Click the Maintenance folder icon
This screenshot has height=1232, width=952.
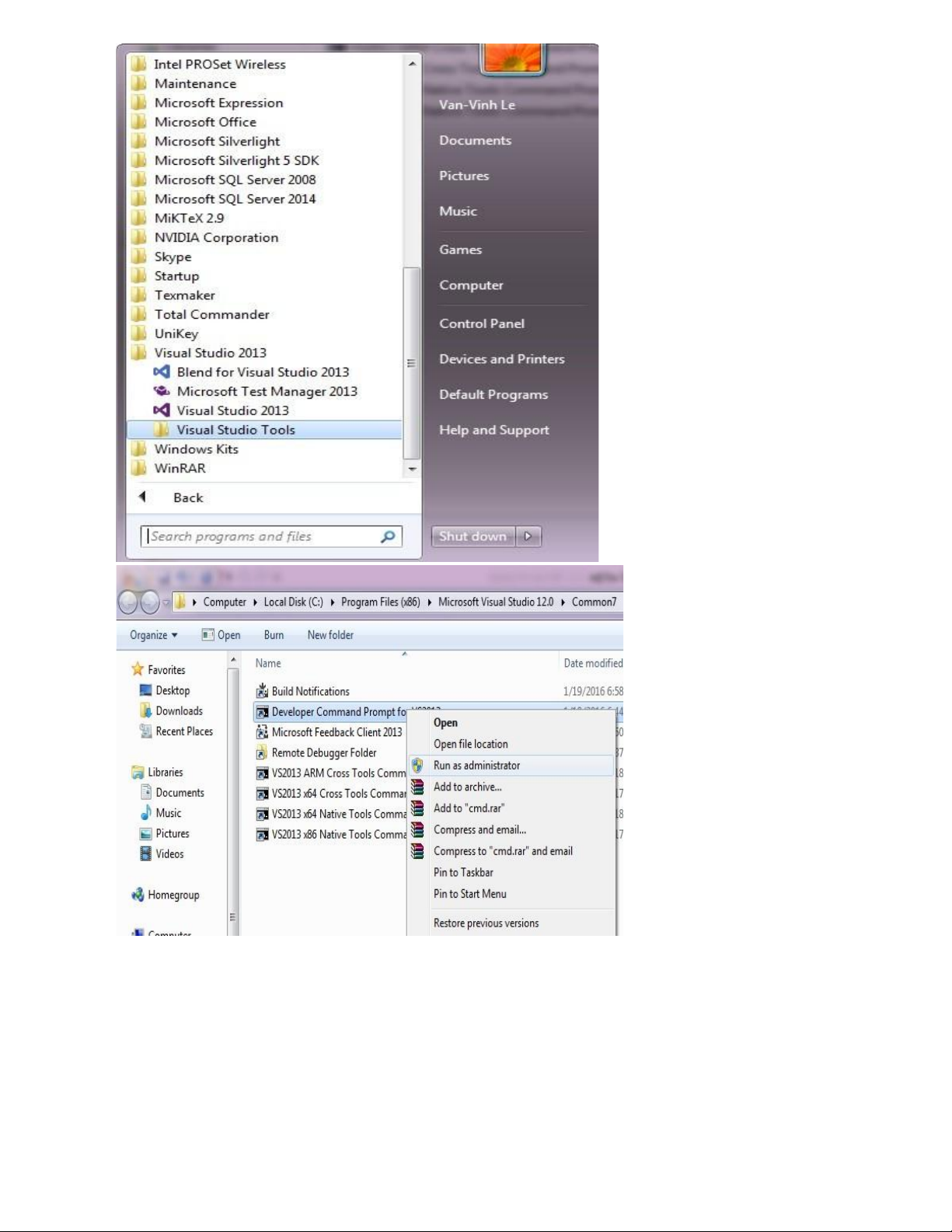[139, 83]
